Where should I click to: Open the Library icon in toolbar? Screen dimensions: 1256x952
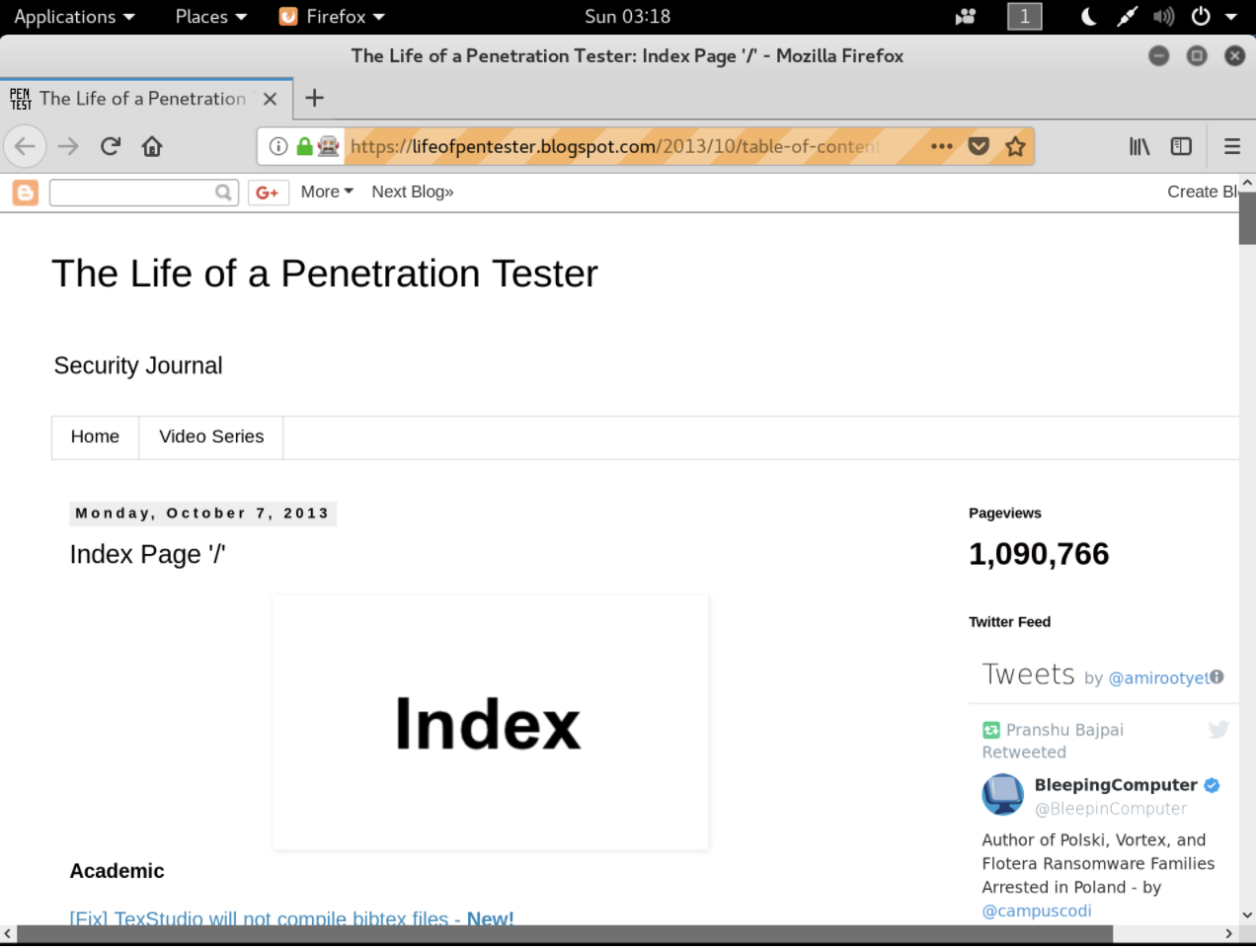tap(1139, 146)
